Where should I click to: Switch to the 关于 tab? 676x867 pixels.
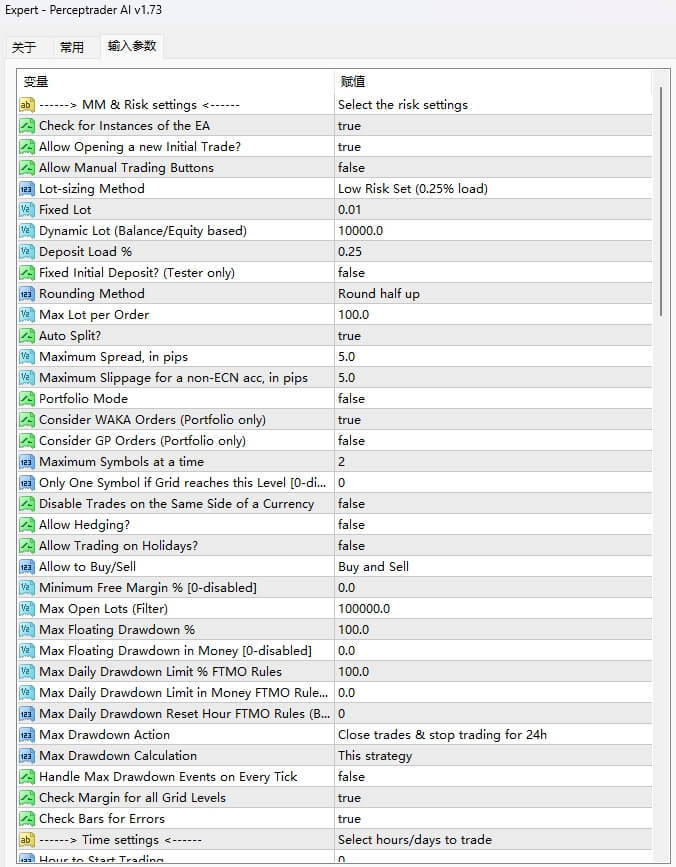24,47
